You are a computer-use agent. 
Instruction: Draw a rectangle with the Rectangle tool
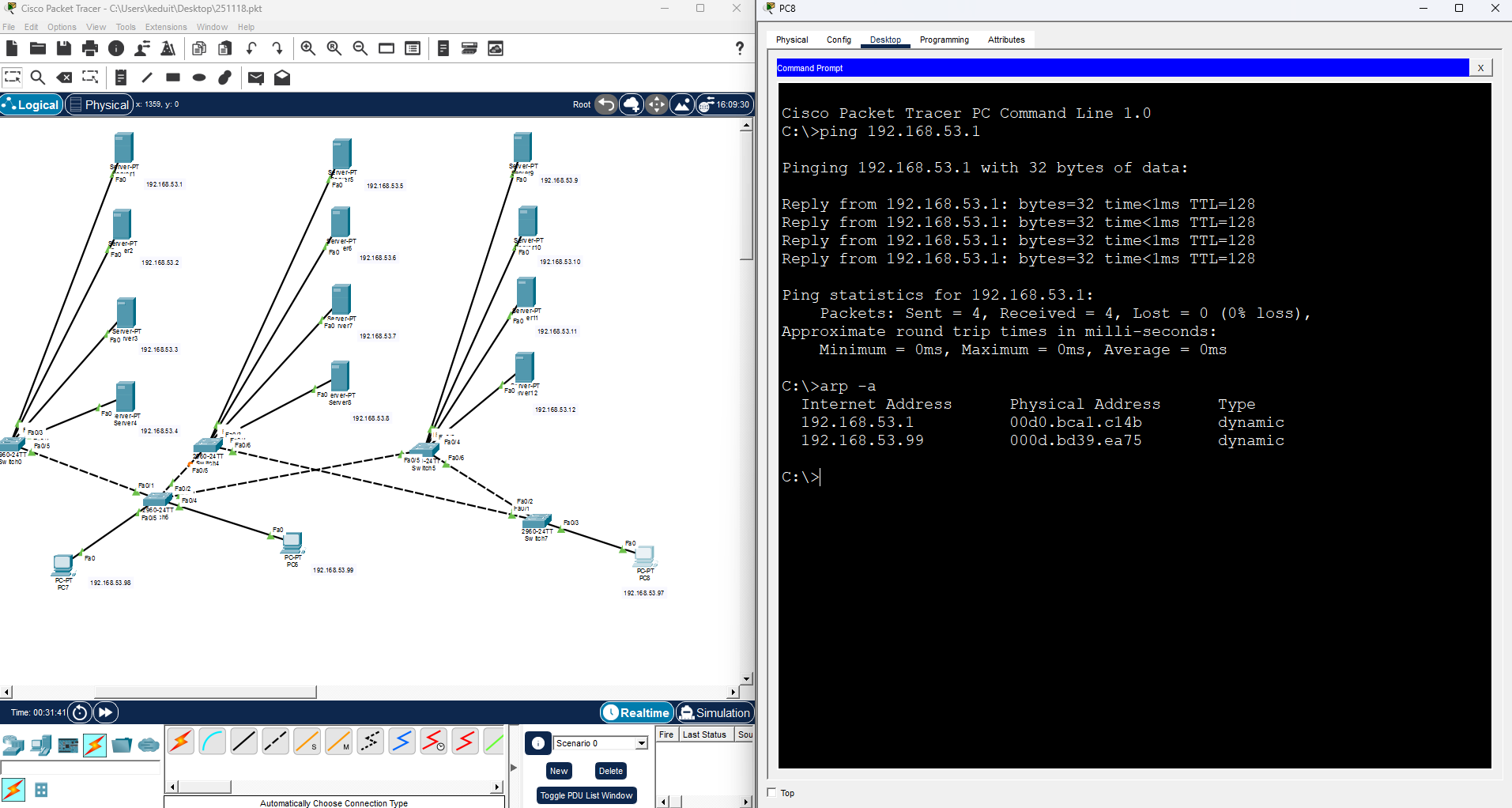173,77
